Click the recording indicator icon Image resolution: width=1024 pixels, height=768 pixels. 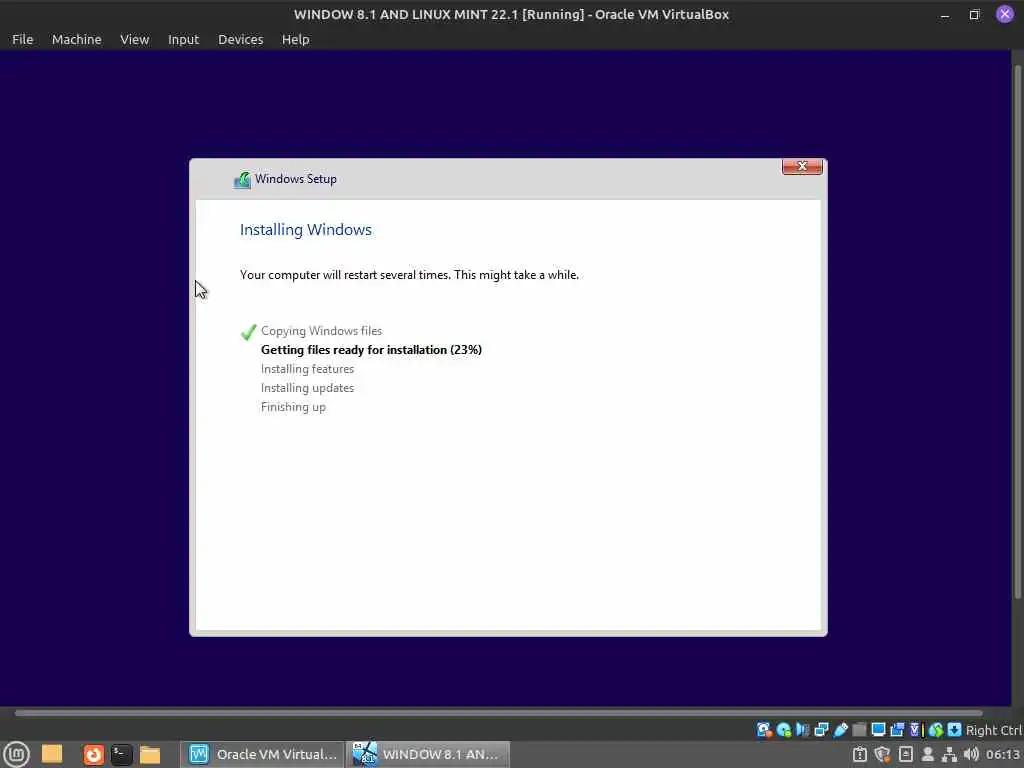(897, 729)
